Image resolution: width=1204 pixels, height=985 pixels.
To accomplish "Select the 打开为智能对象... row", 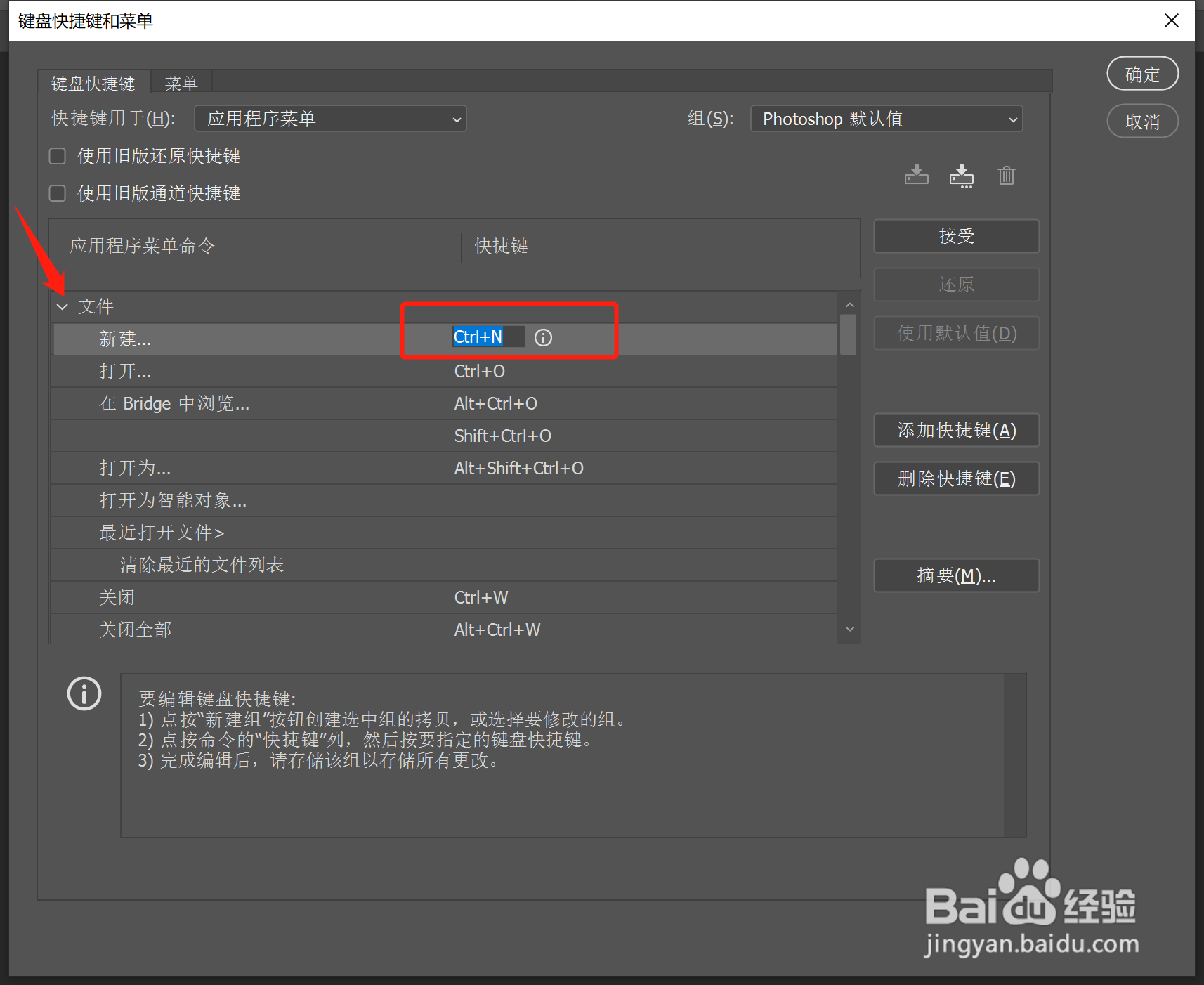I will pos(444,500).
